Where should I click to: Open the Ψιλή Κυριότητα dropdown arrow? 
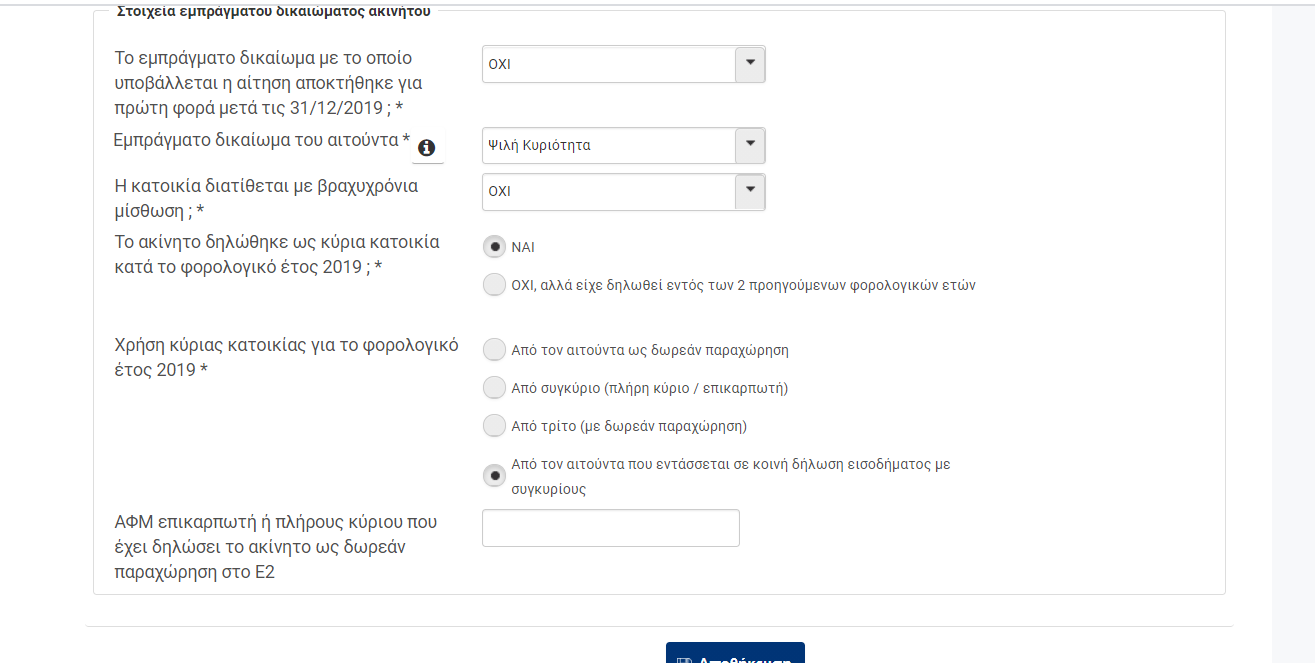point(750,145)
